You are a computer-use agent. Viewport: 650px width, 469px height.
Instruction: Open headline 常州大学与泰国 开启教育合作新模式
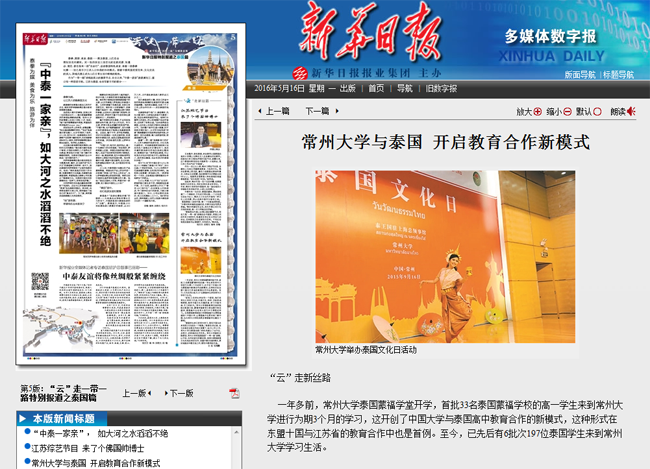point(96,463)
